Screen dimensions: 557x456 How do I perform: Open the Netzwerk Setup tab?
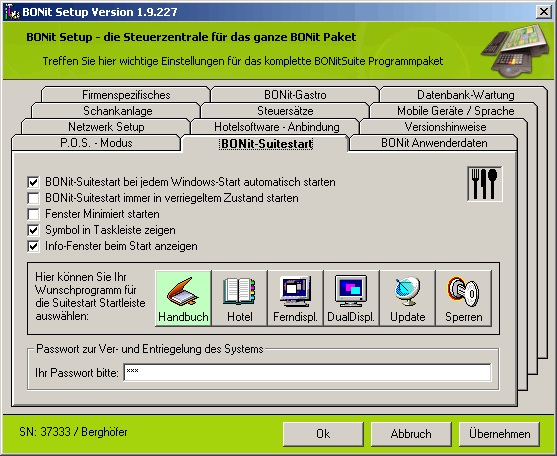pyautogui.click(x=106, y=127)
